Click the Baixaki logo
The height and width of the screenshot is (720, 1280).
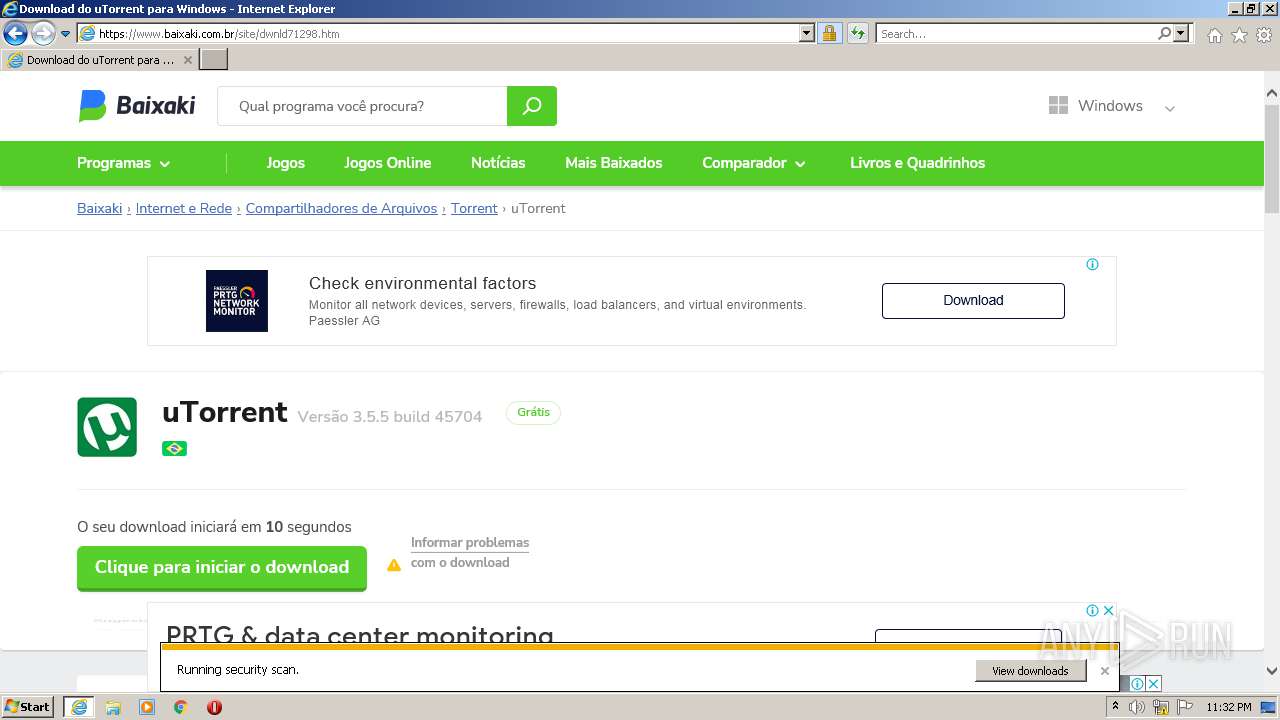(x=137, y=105)
